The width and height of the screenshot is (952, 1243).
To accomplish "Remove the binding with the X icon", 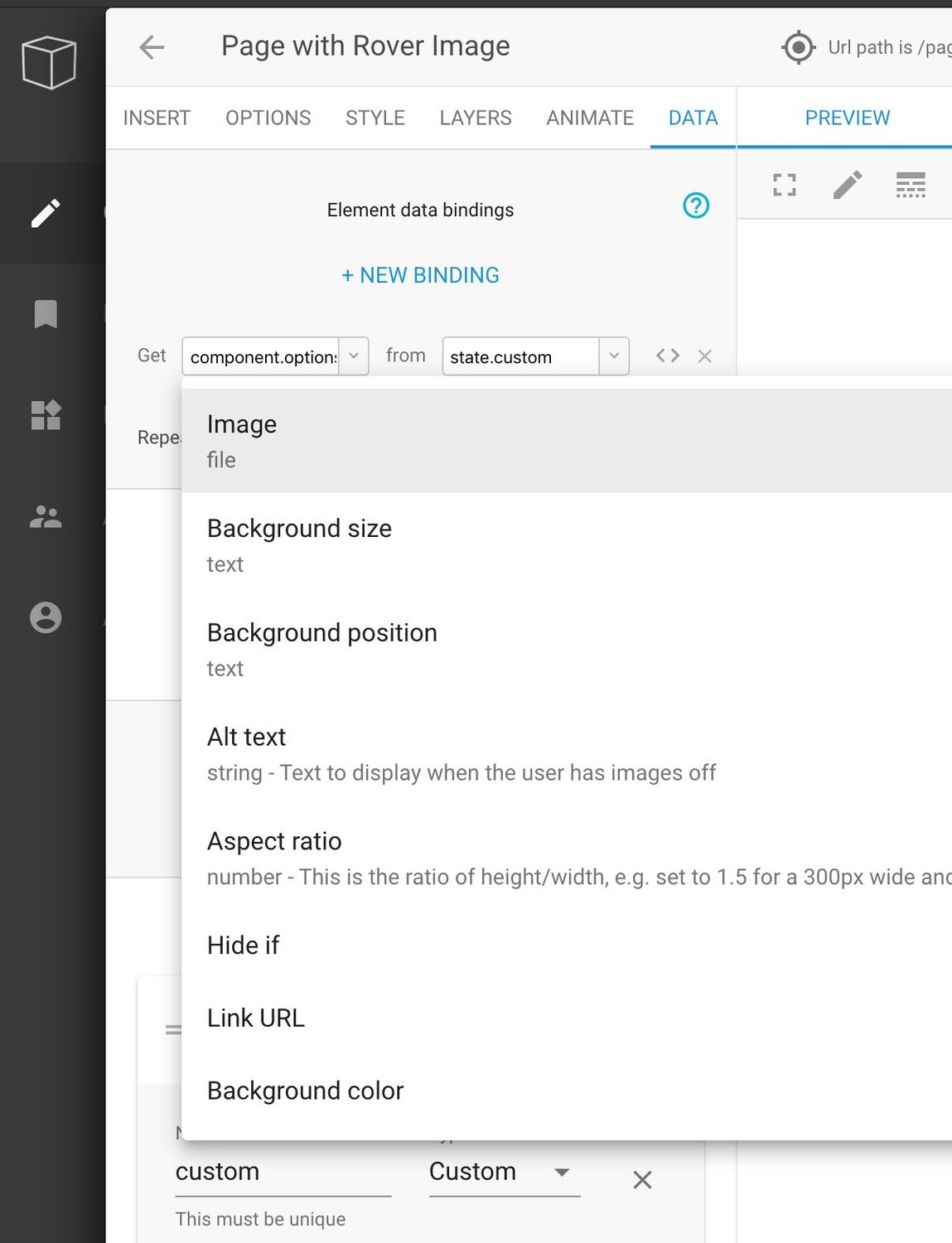I will point(705,356).
